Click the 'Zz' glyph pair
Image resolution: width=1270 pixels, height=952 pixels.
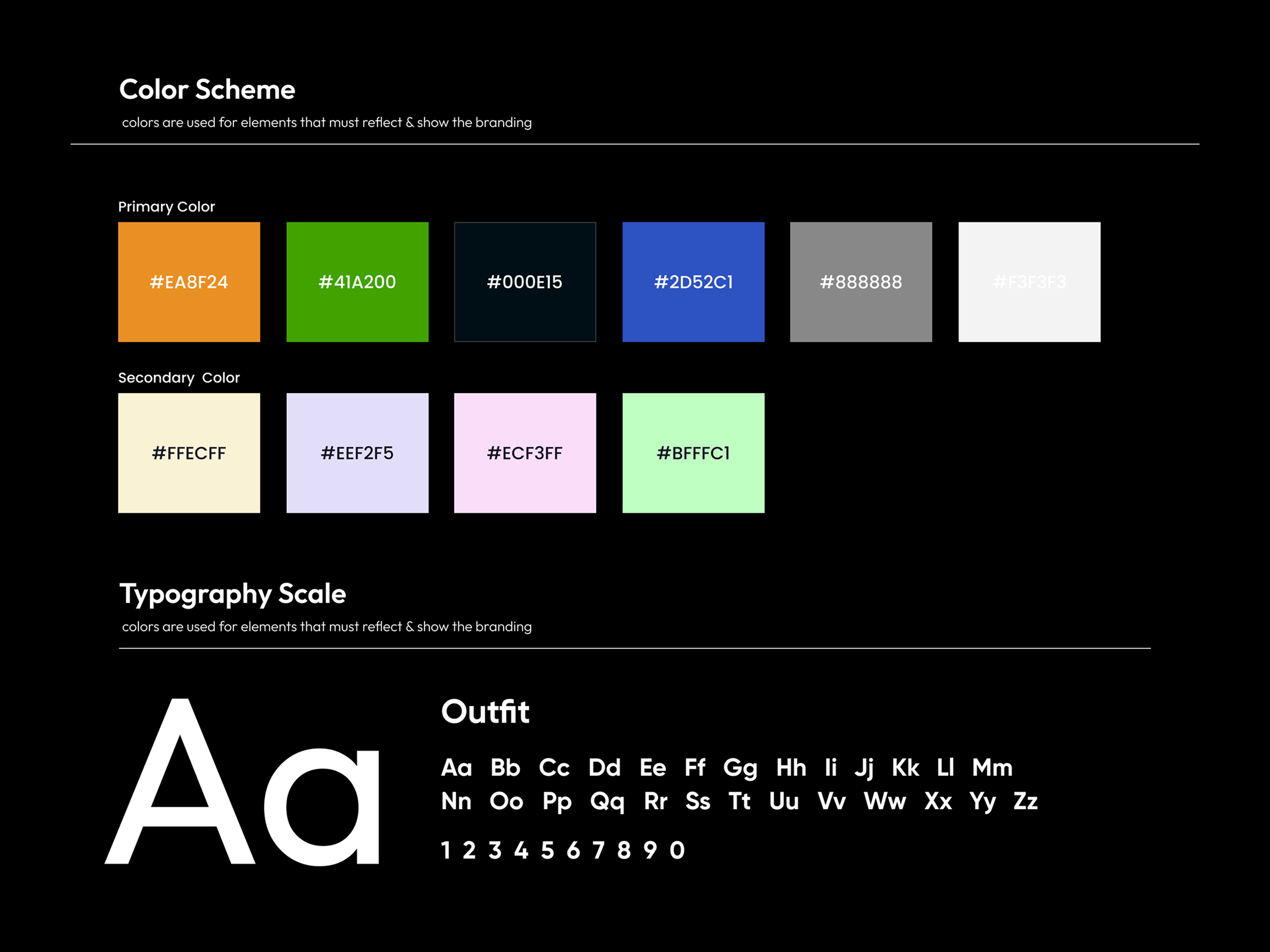pos(1026,801)
